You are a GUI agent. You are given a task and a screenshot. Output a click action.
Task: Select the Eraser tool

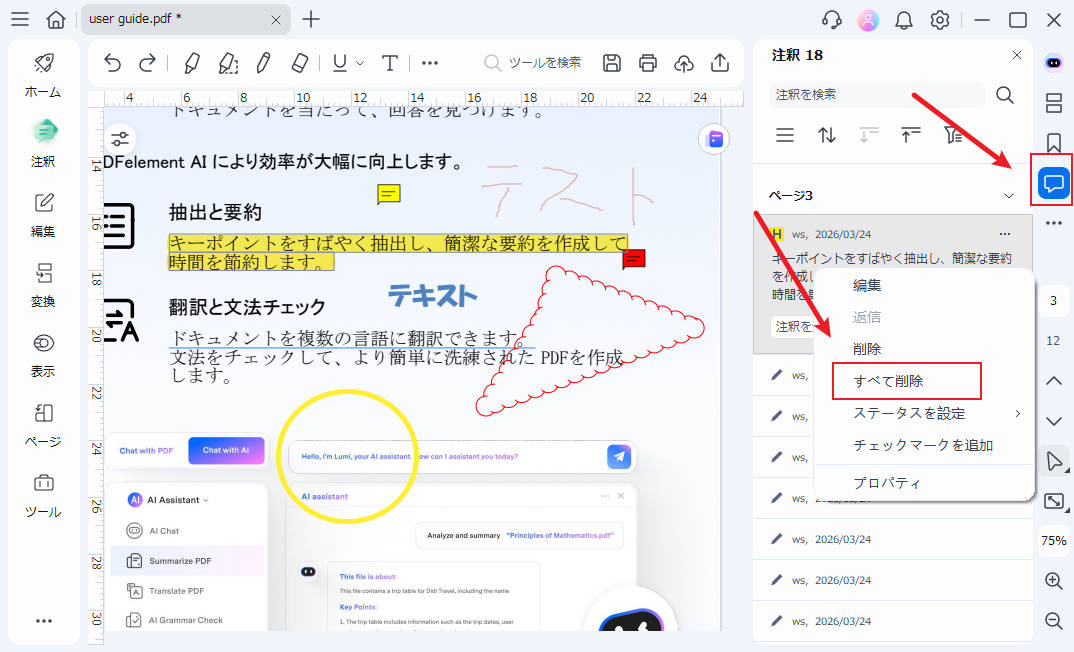[x=300, y=63]
